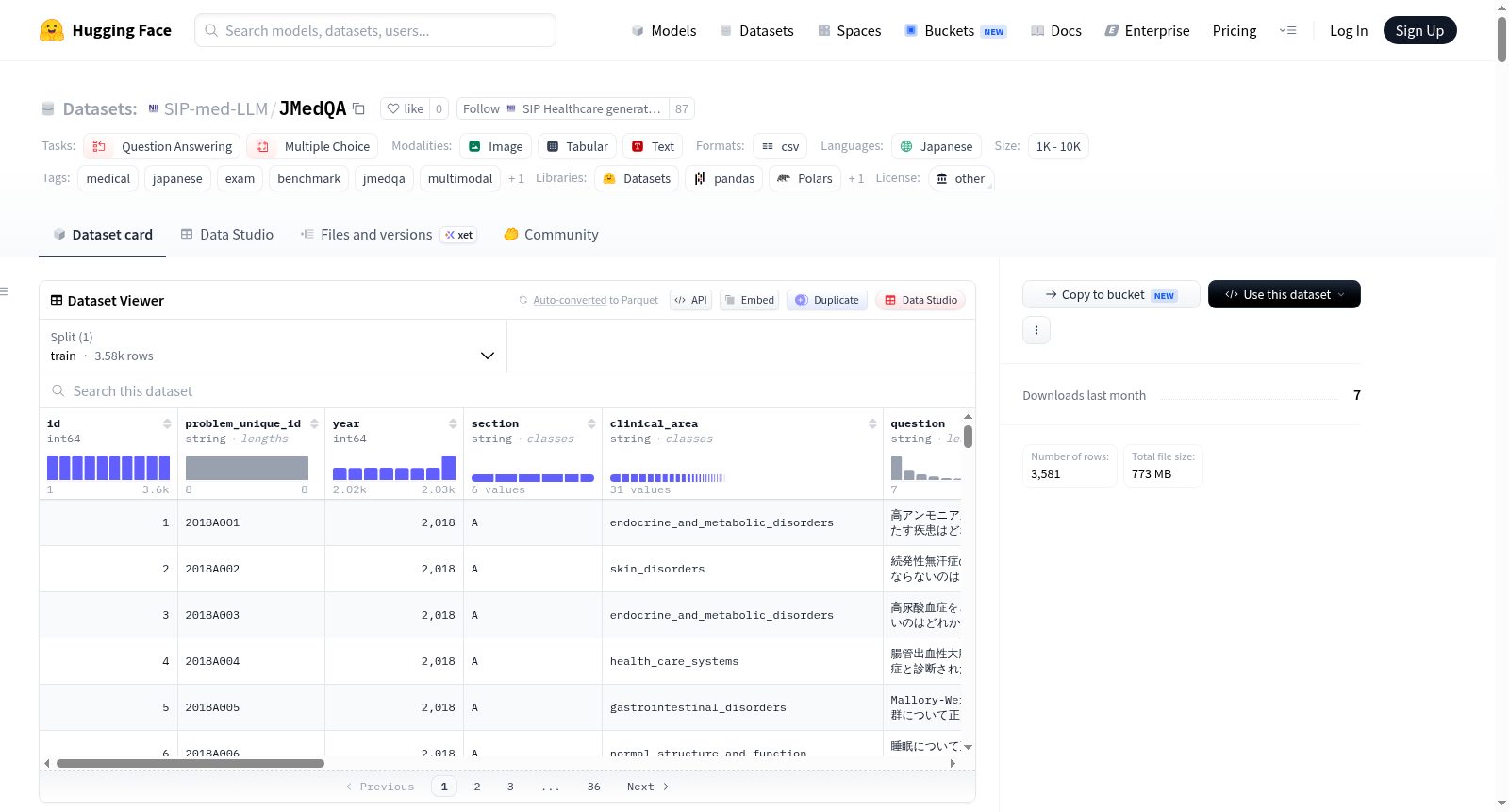Expand the Split train dropdown

(273, 346)
